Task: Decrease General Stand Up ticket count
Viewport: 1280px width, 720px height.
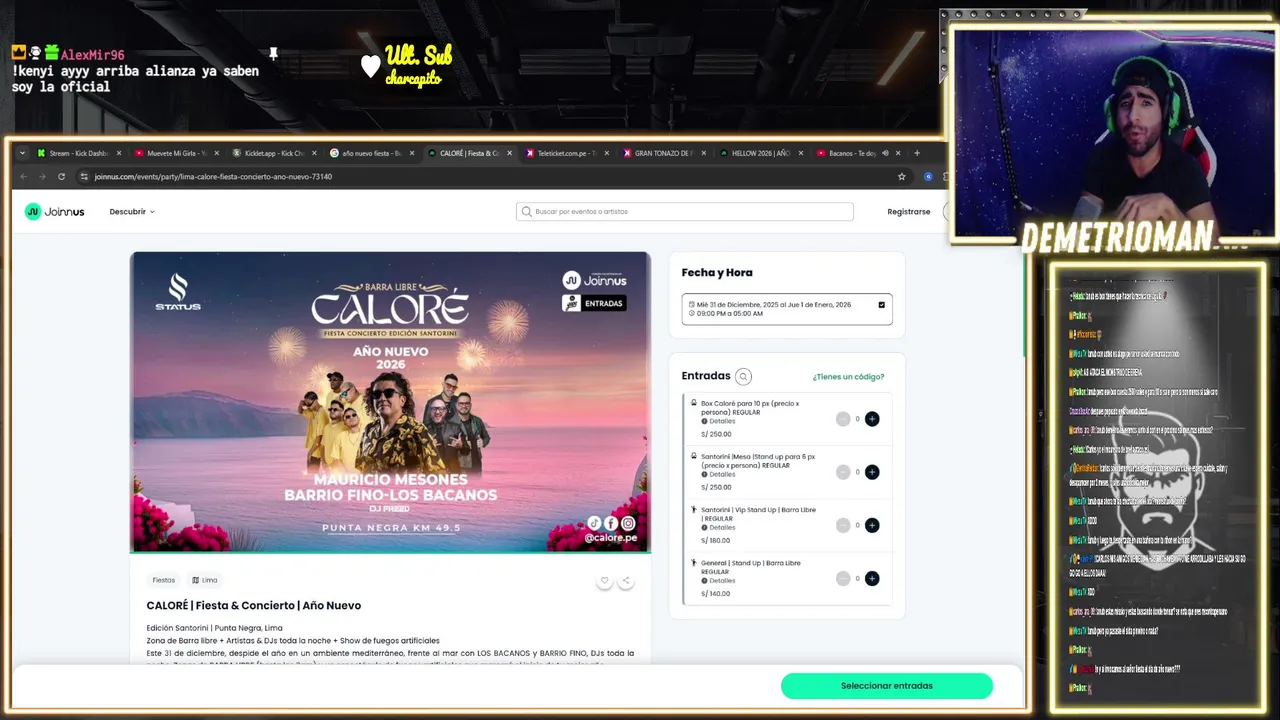Action: [843, 578]
